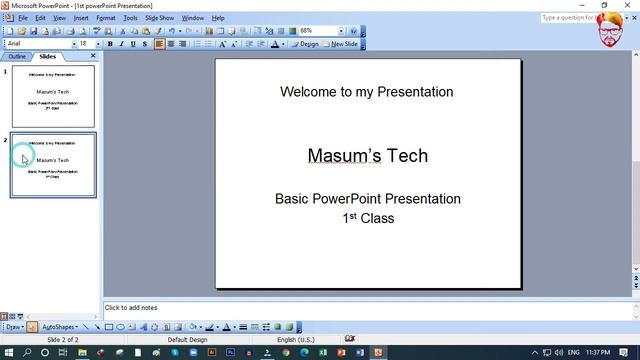Run the Spelling check tool

[97, 31]
